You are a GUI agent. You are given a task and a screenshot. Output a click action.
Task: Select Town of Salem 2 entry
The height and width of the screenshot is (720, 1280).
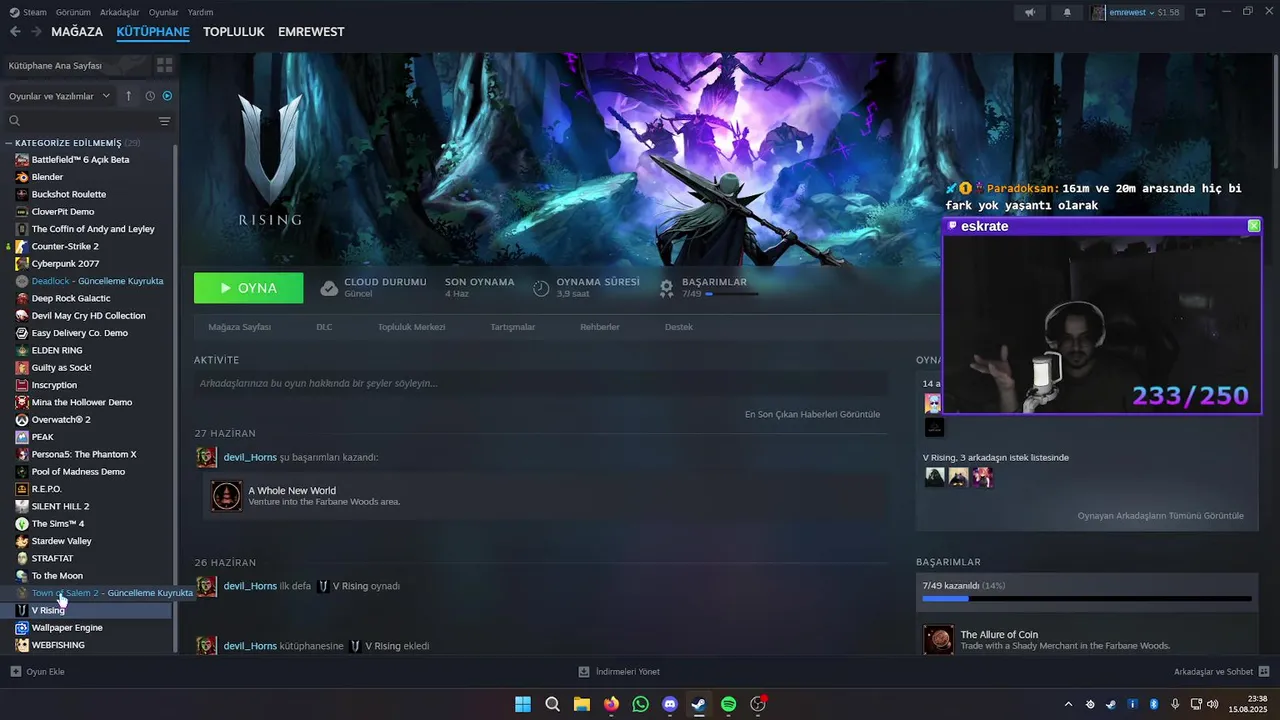pyautogui.click(x=112, y=593)
